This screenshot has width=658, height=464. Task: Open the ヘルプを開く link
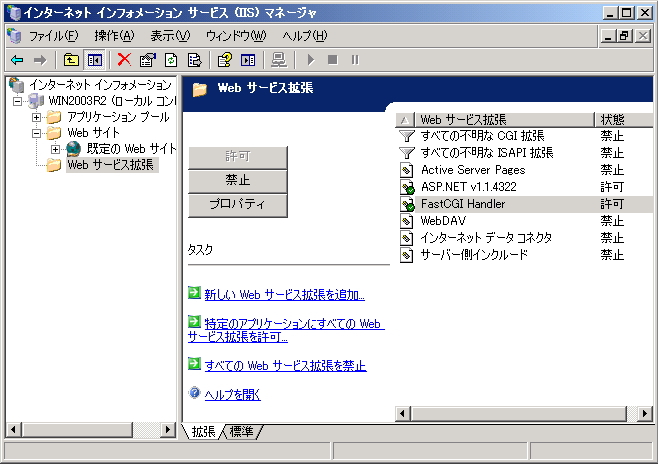[232, 395]
